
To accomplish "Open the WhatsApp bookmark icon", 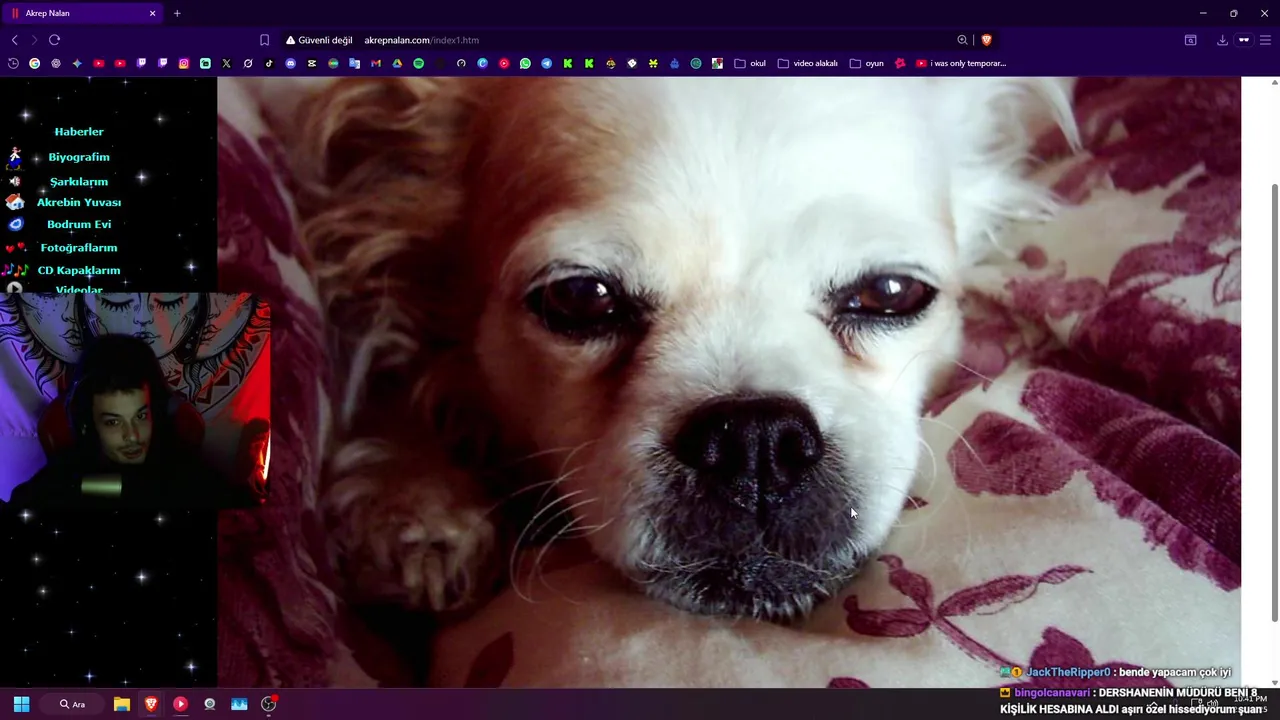I will (x=525, y=63).
